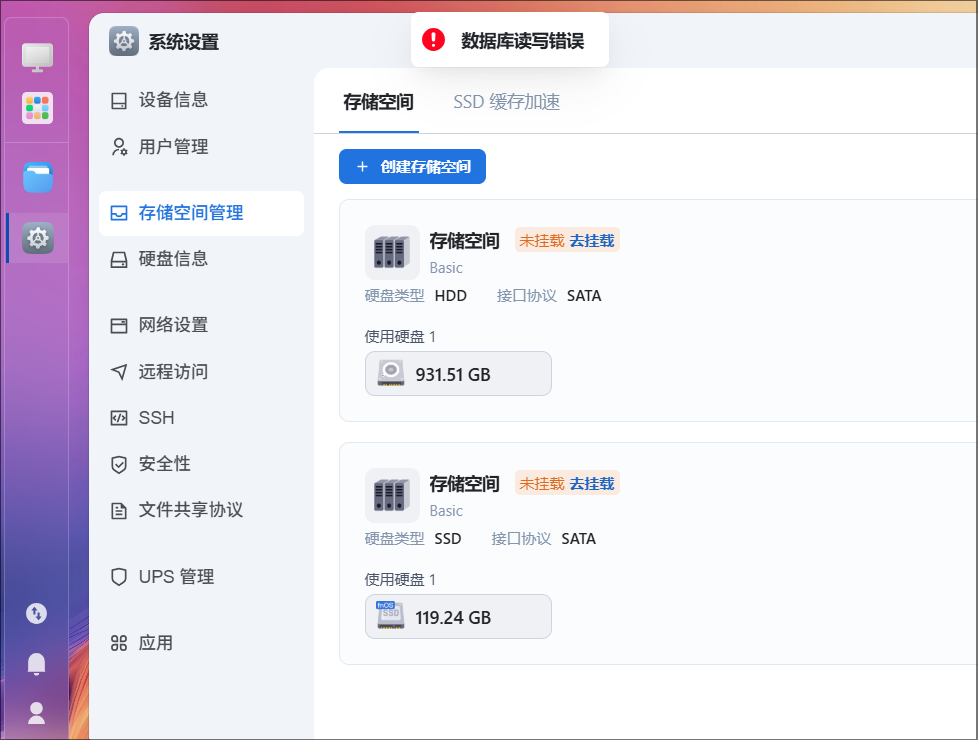The height and width of the screenshot is (740, 978).
Task: Click the 用户管理 person icon
Action: click(x=119, y=147)
